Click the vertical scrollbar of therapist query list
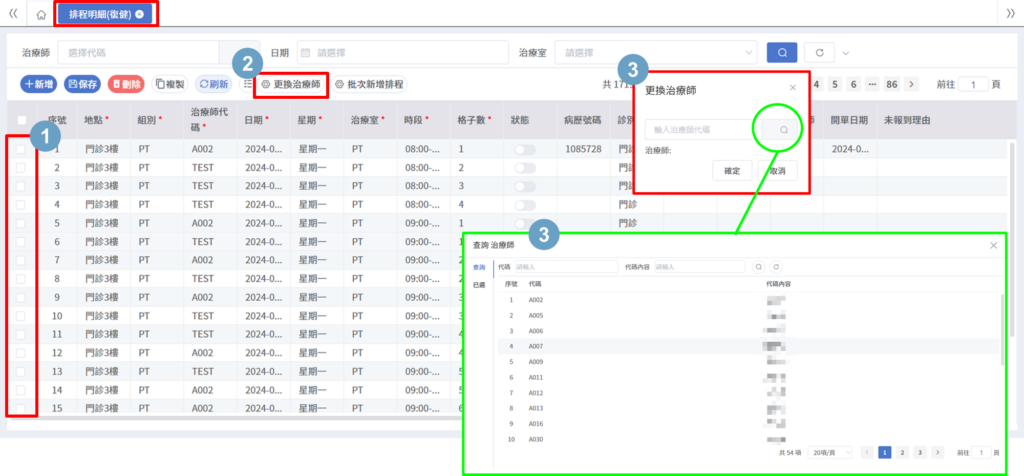This screenshot has height=476, width=1024. [1002, 330]
